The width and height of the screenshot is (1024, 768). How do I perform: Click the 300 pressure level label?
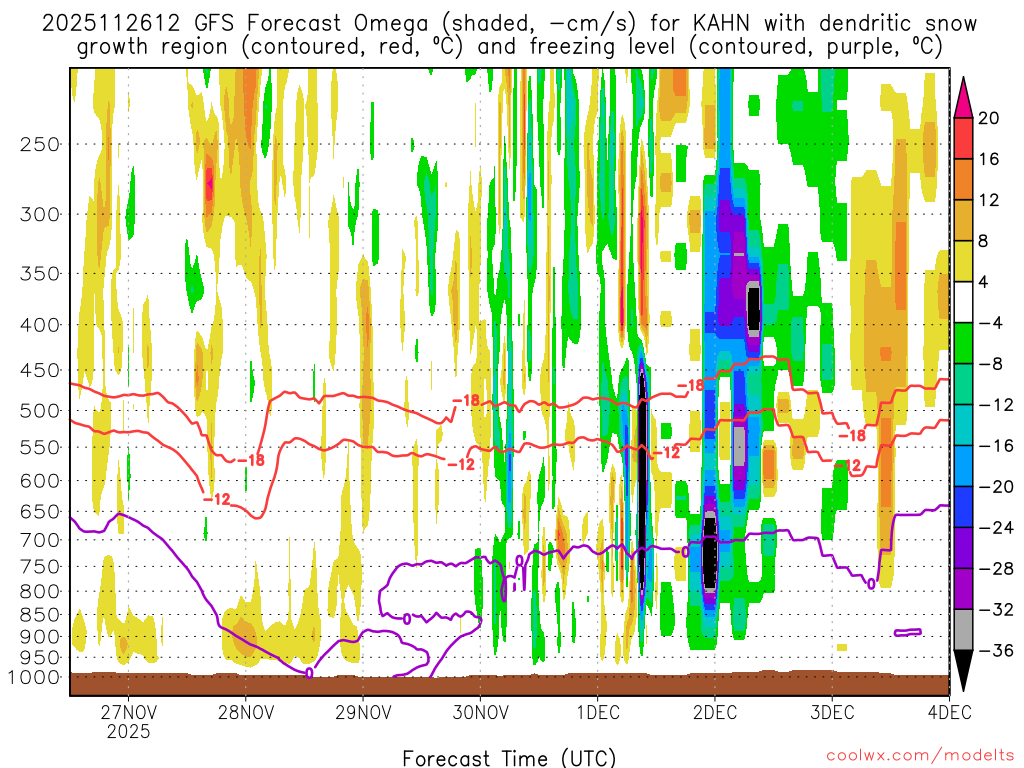[40, 214]
